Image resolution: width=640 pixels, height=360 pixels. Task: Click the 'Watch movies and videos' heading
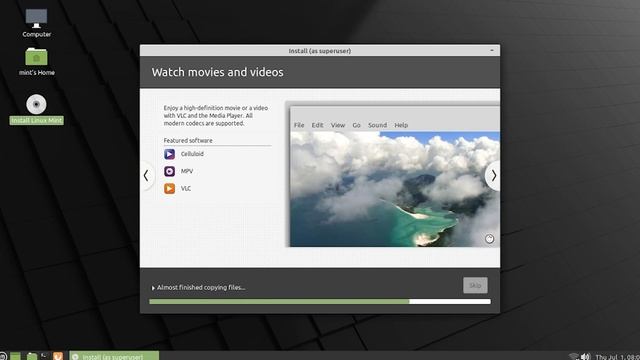pyautogui.click(x=218, y=72)
